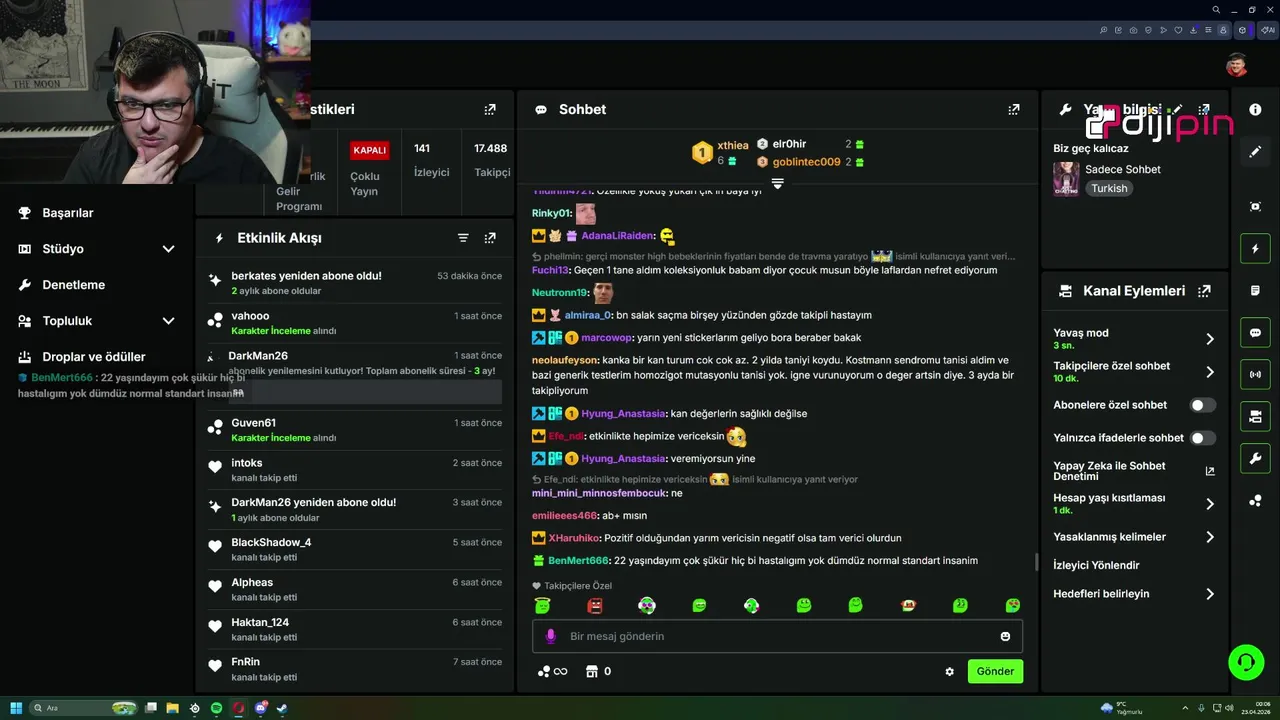Viewport: 1280px width, 720px height.
Task: Toggle the chat bubble icon in right sidebar
Action: point(1255,333)
